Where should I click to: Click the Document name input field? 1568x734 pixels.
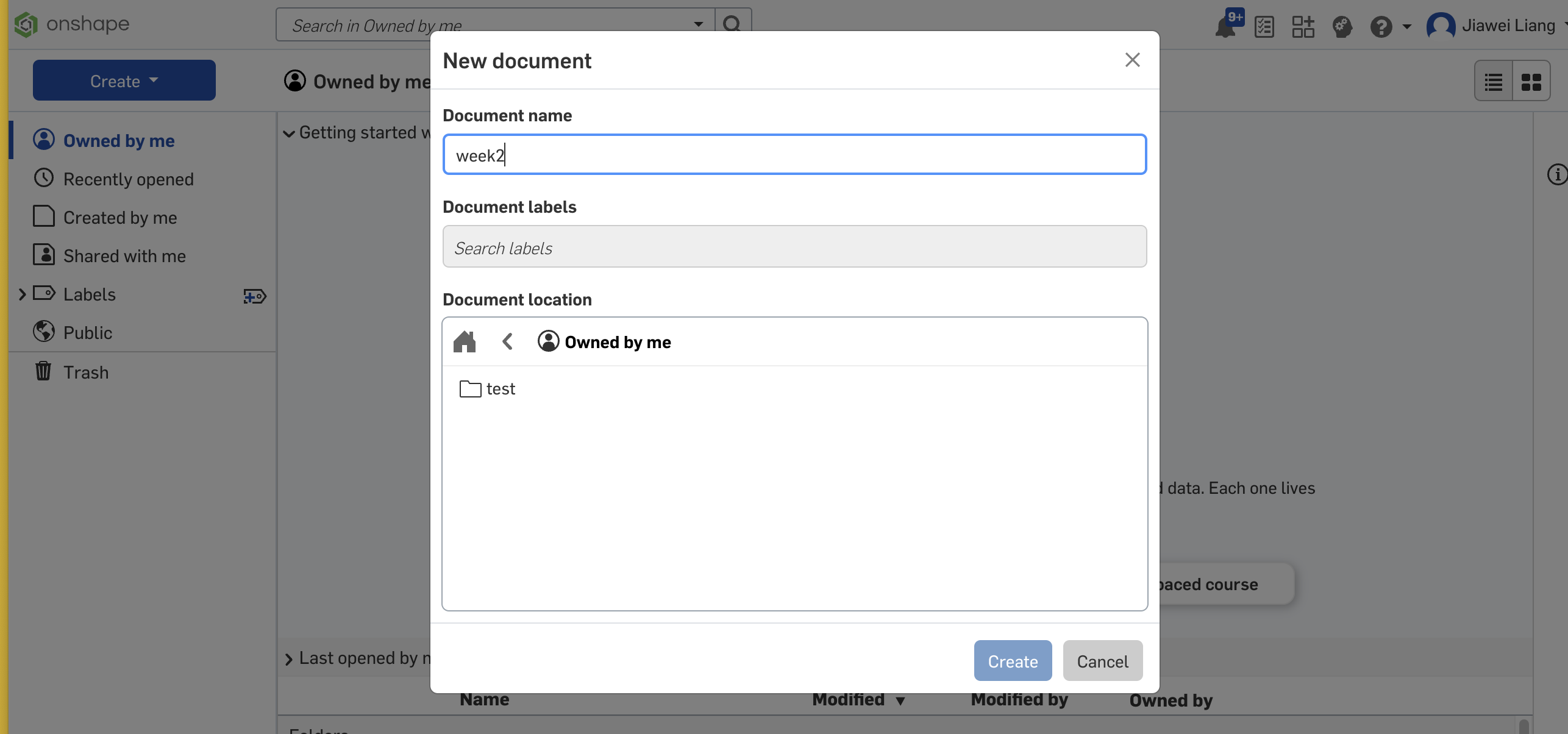pyautogui.click(x=794, y=155)
